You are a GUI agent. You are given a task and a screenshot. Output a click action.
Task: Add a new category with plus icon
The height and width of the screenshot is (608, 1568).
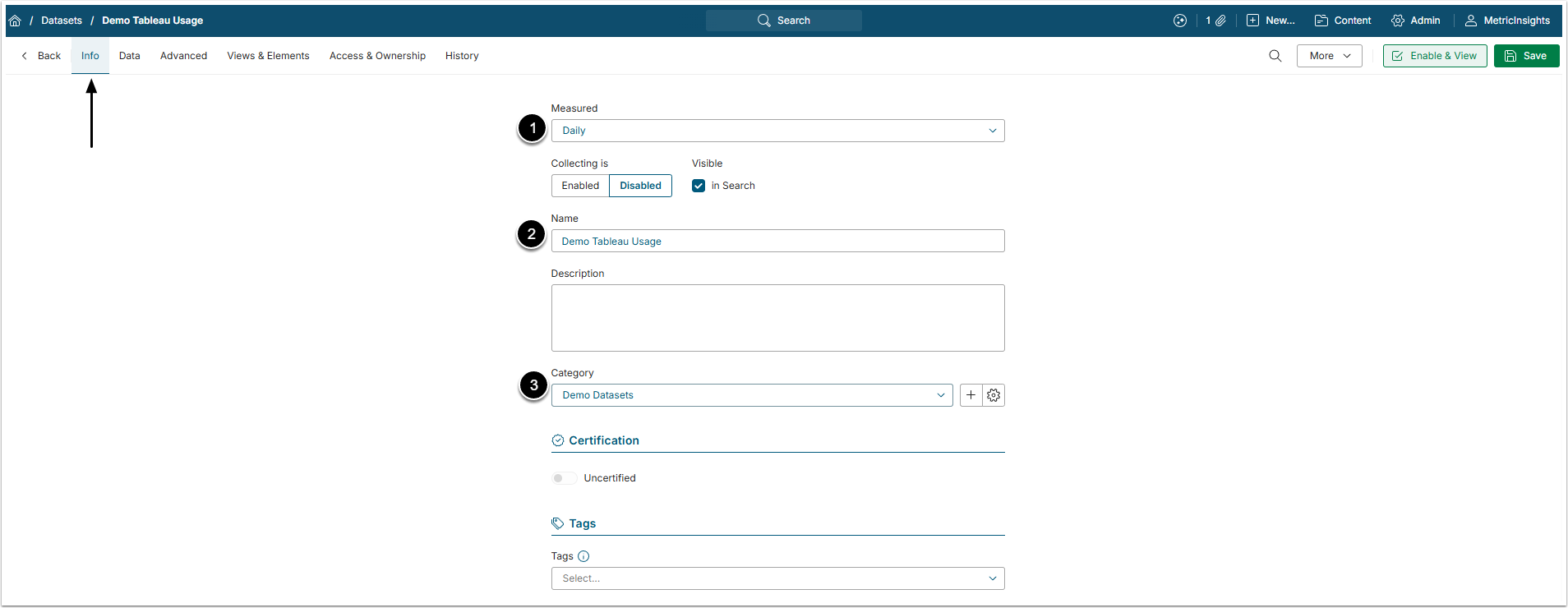[x=971, y=395]
